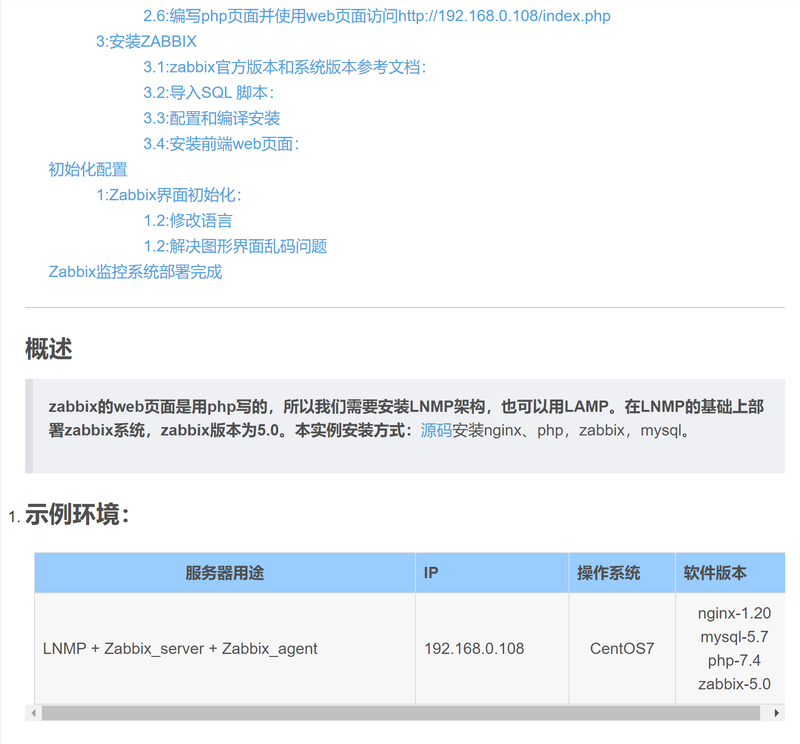Select the CentOS7 table cell
The image size is (800, 744).
(622, 649)
